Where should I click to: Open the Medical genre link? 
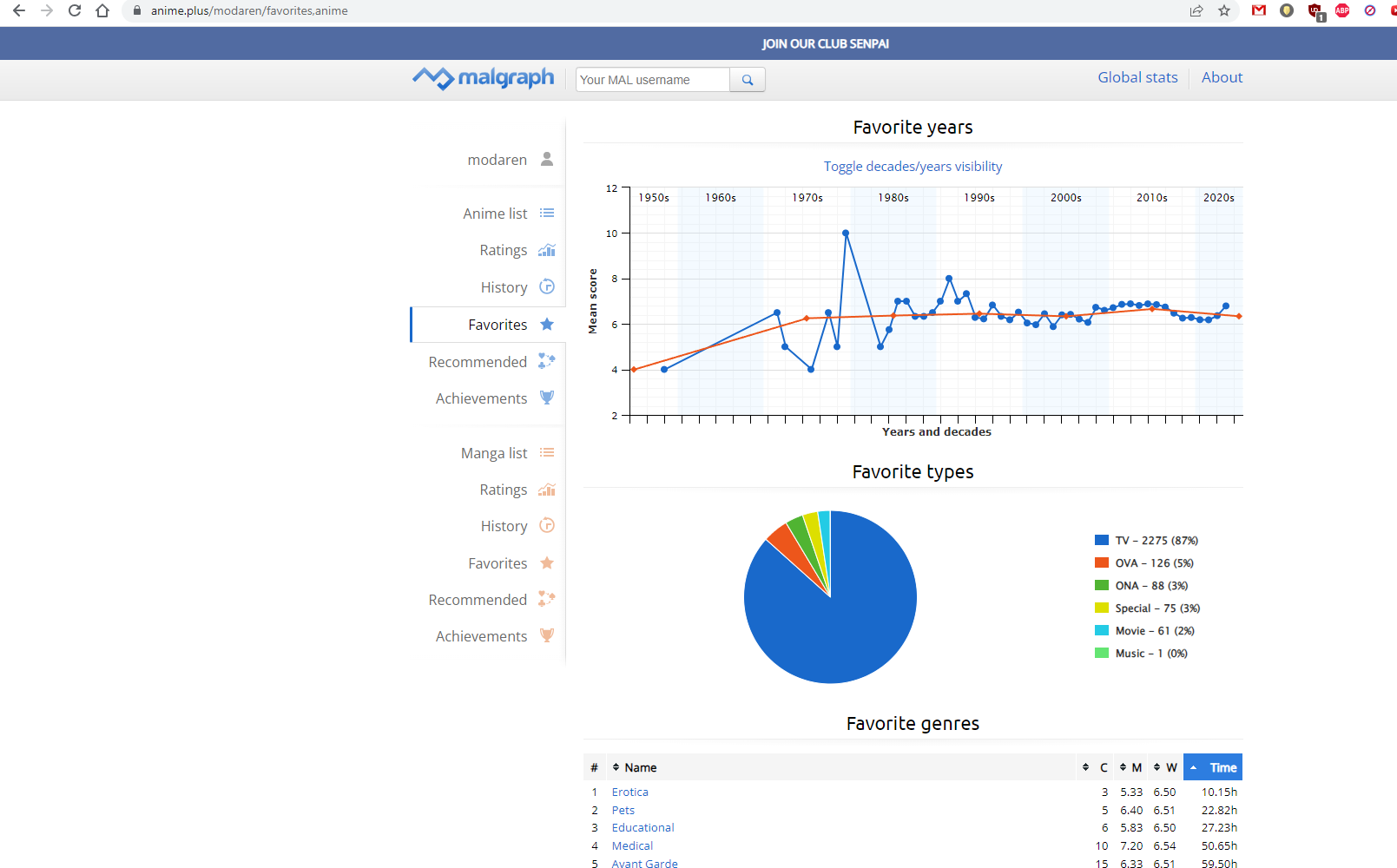click(x=632, y=845)
